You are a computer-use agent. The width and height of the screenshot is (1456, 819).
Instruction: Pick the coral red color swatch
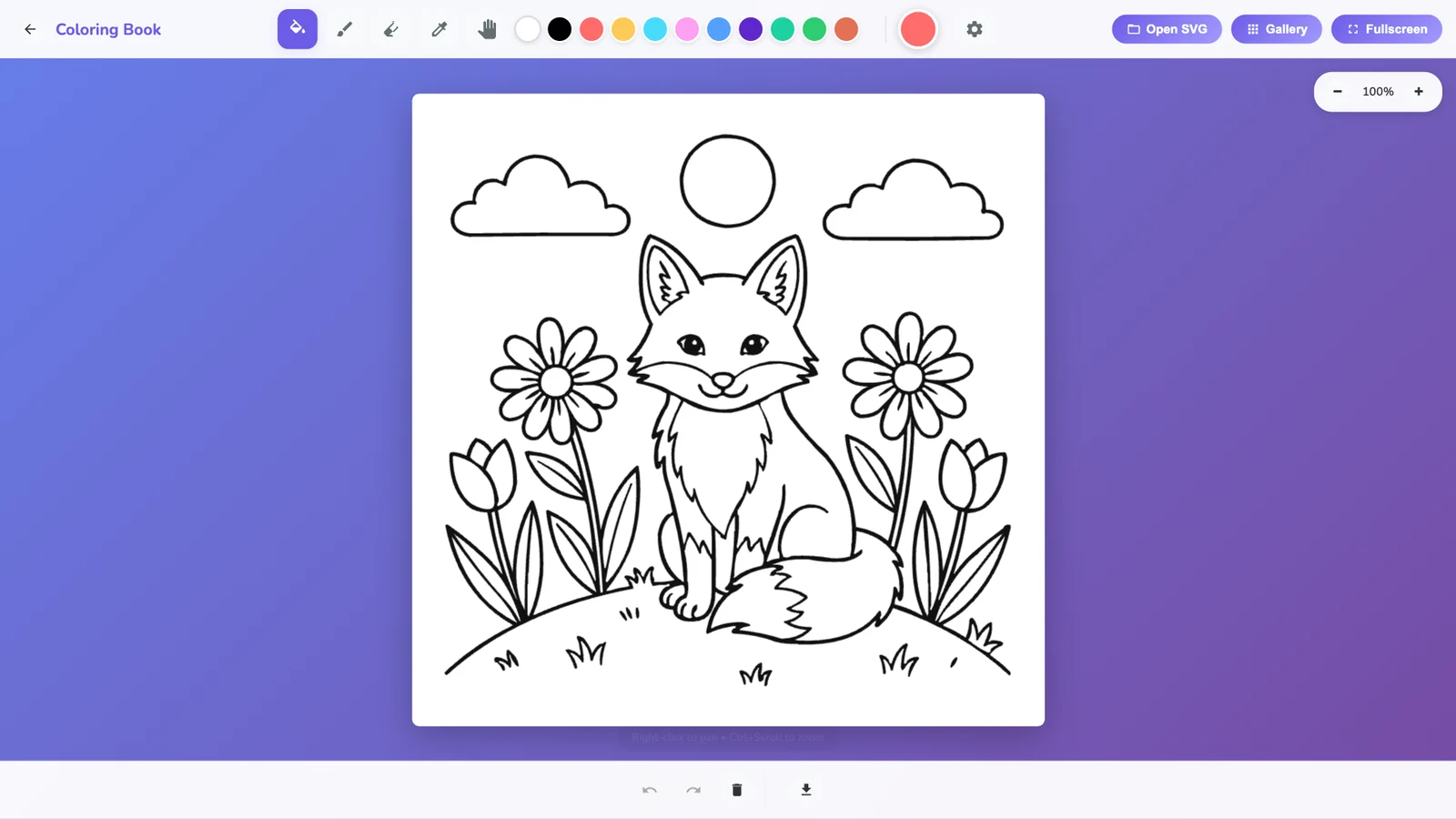pos(591,29)
